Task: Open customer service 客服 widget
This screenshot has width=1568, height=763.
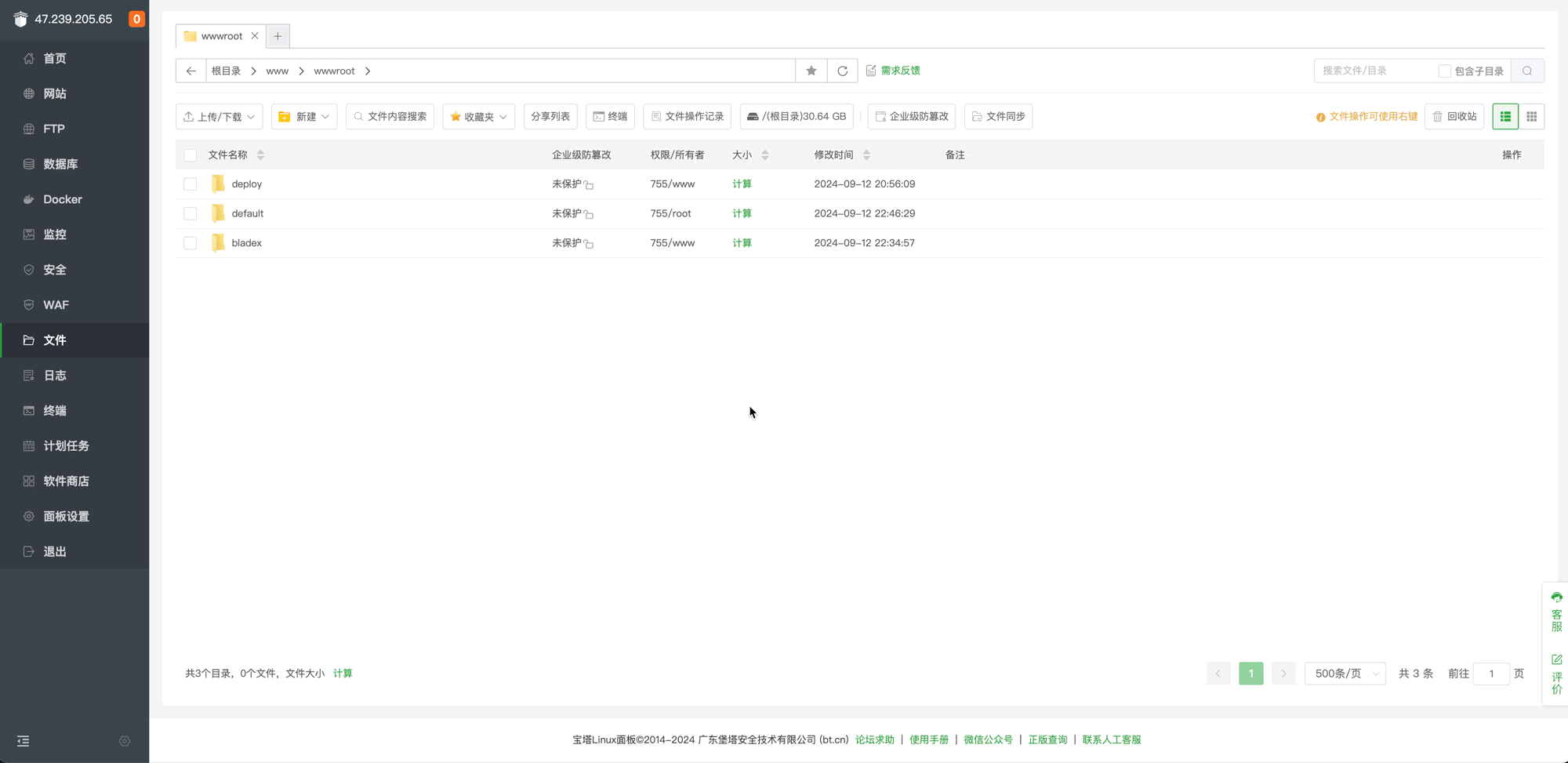Action: coord(1557,612)
